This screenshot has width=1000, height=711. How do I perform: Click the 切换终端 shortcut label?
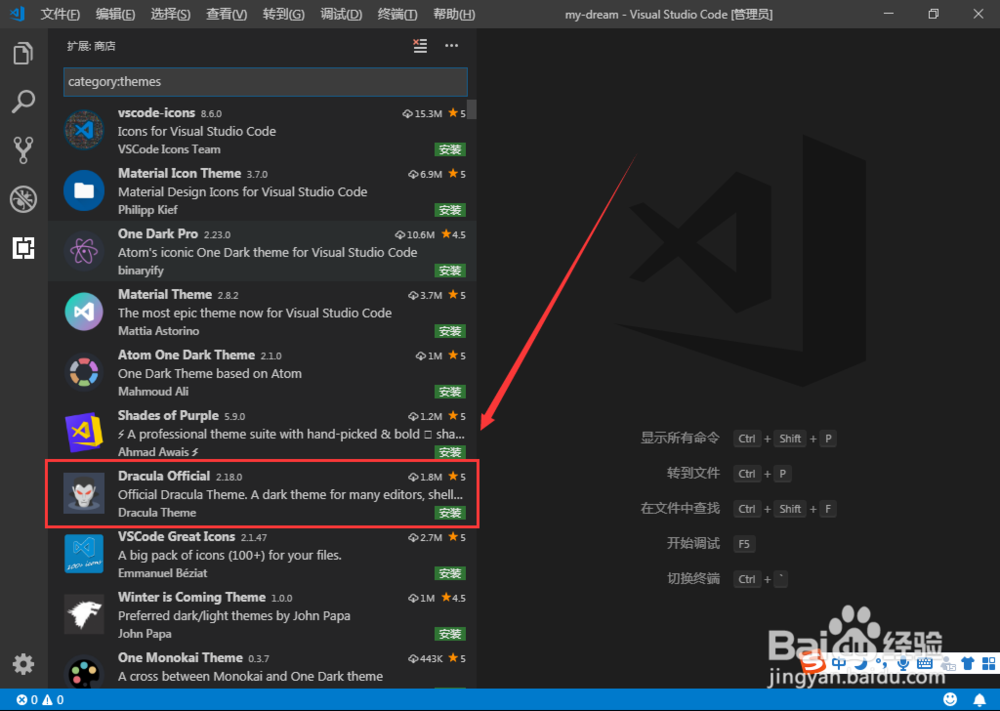click(693, 578)
